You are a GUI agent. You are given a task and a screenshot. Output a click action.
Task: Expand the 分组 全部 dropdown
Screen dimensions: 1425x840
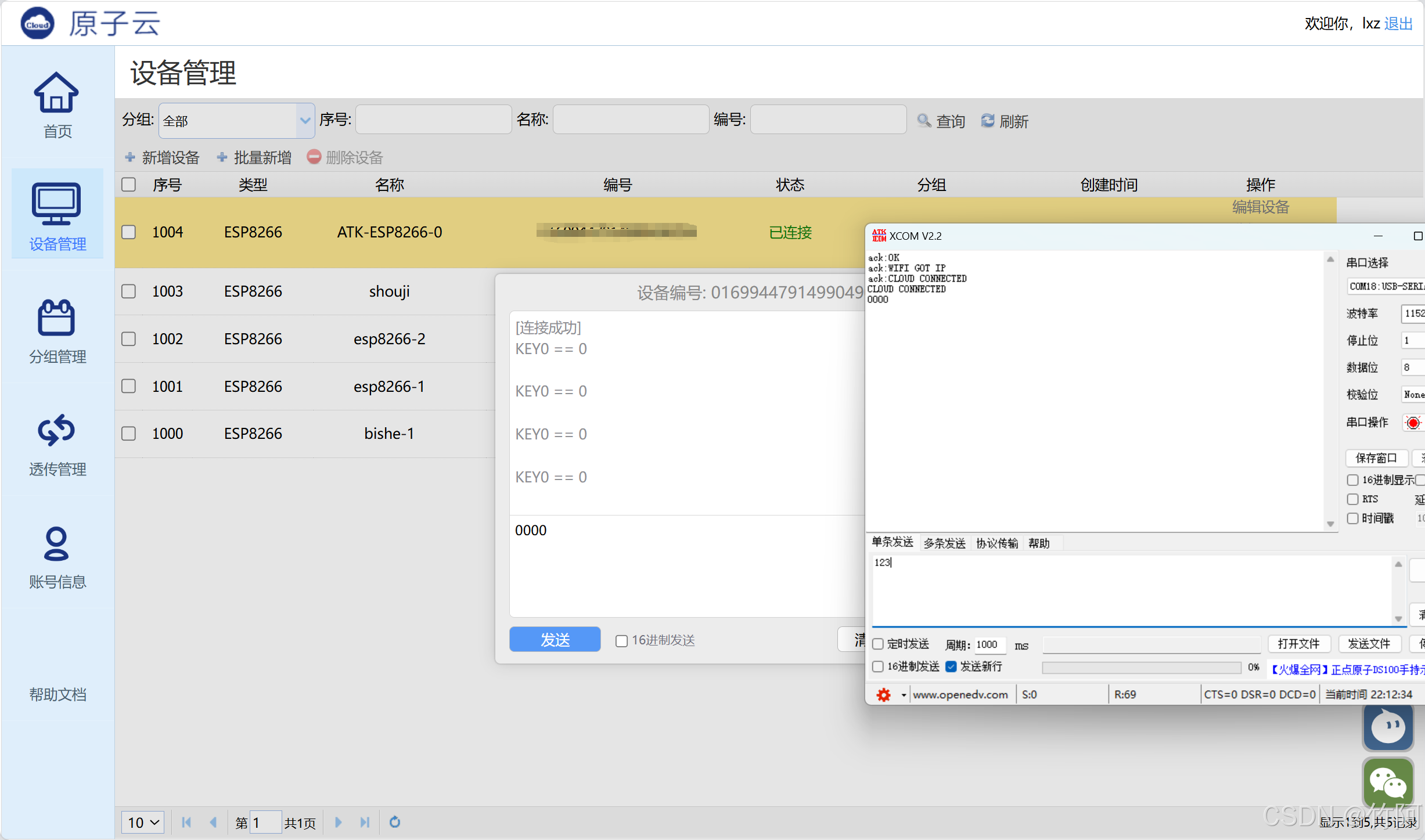pyautogui.click(x=305, y=121)
